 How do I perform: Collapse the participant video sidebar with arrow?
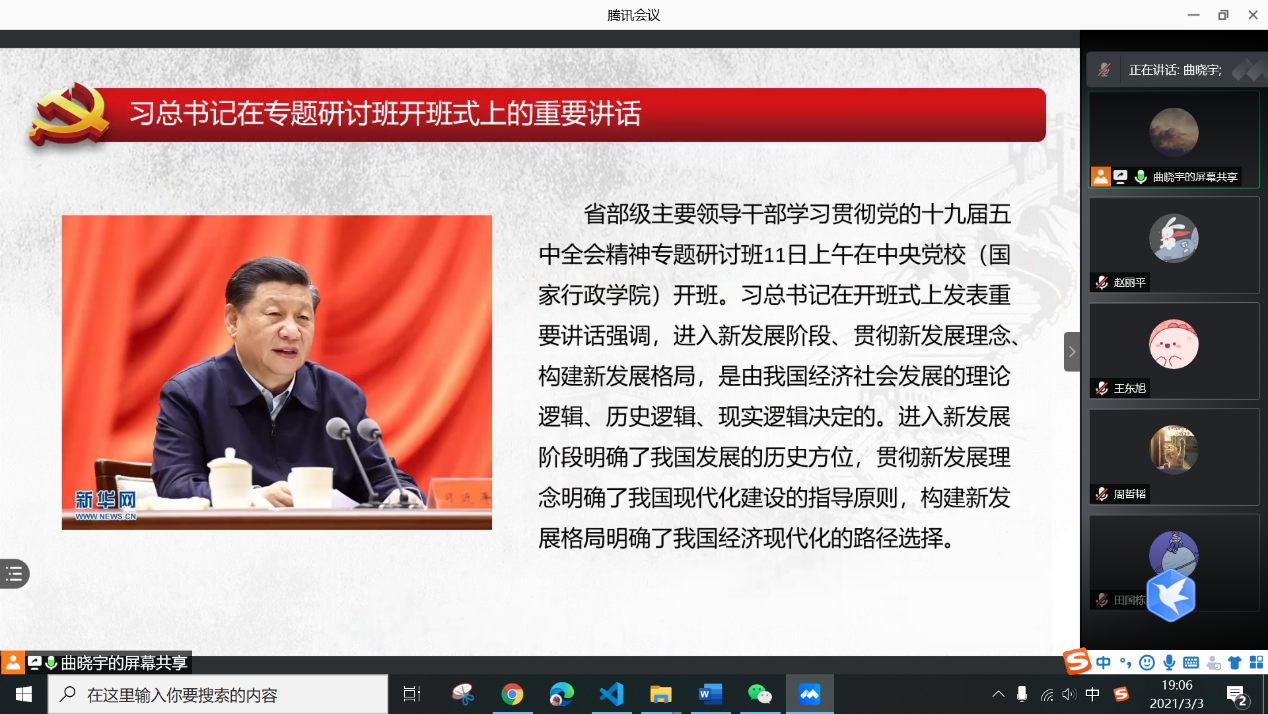pos(1072,352)
